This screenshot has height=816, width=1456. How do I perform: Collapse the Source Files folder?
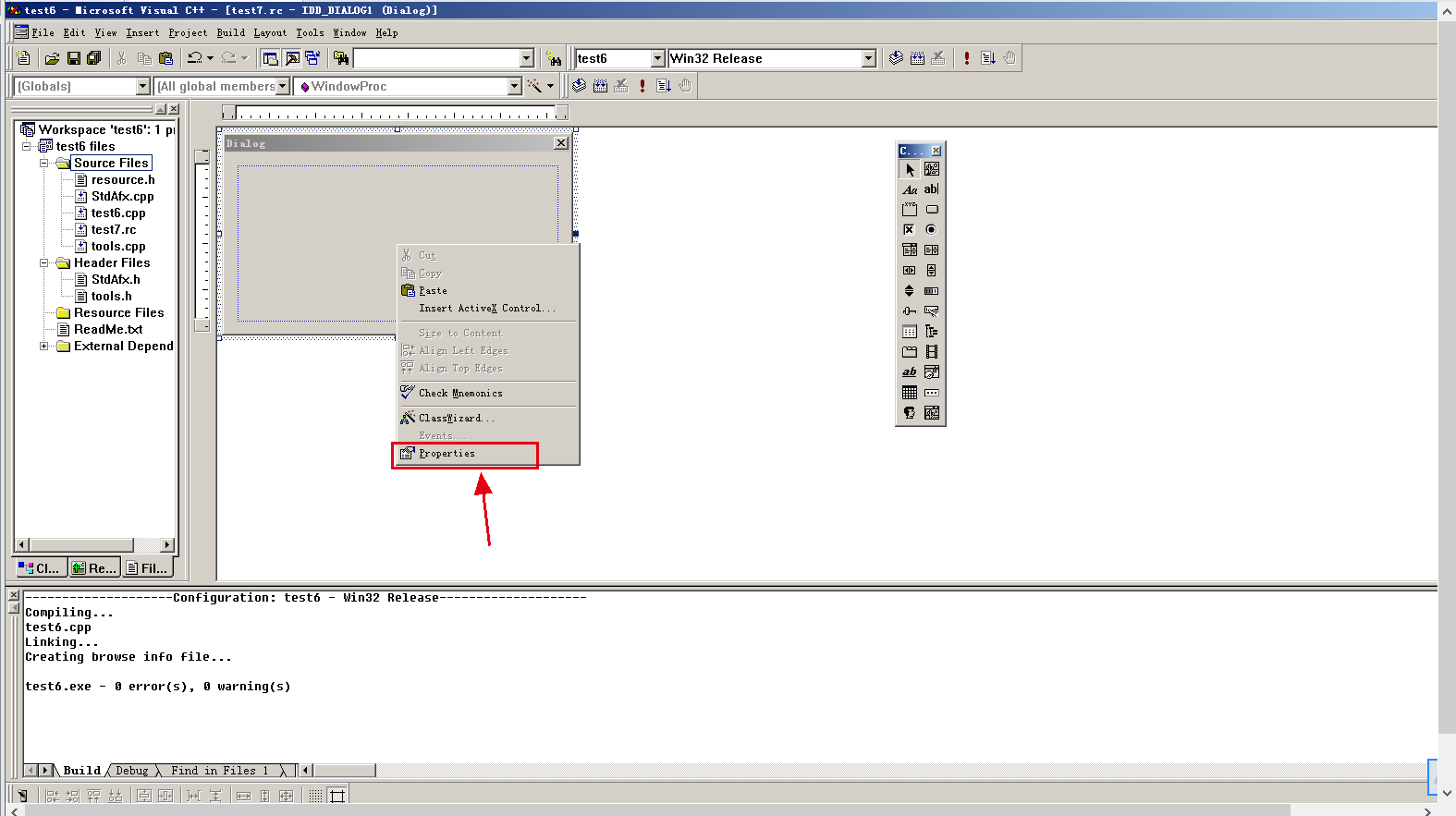coord(43,163)
